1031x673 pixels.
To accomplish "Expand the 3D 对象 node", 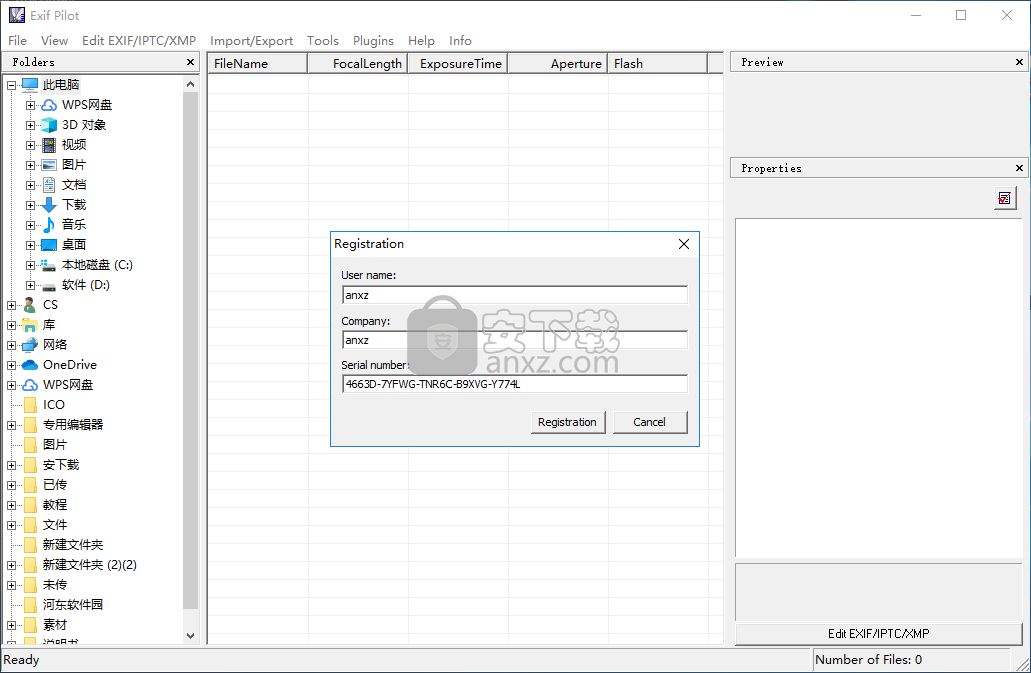I will [x=30, y=125].
